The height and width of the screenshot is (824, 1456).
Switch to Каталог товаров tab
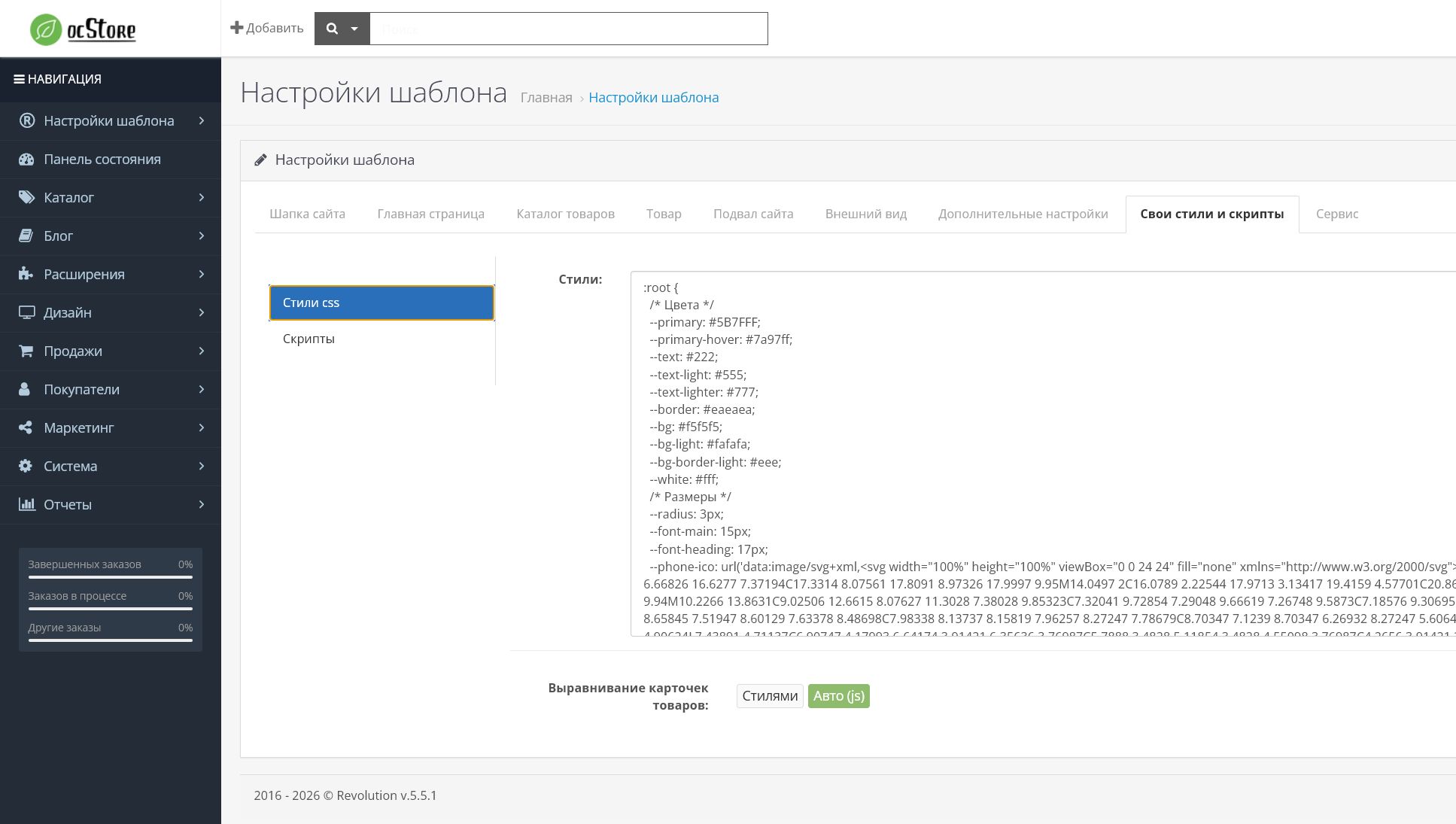565,214
